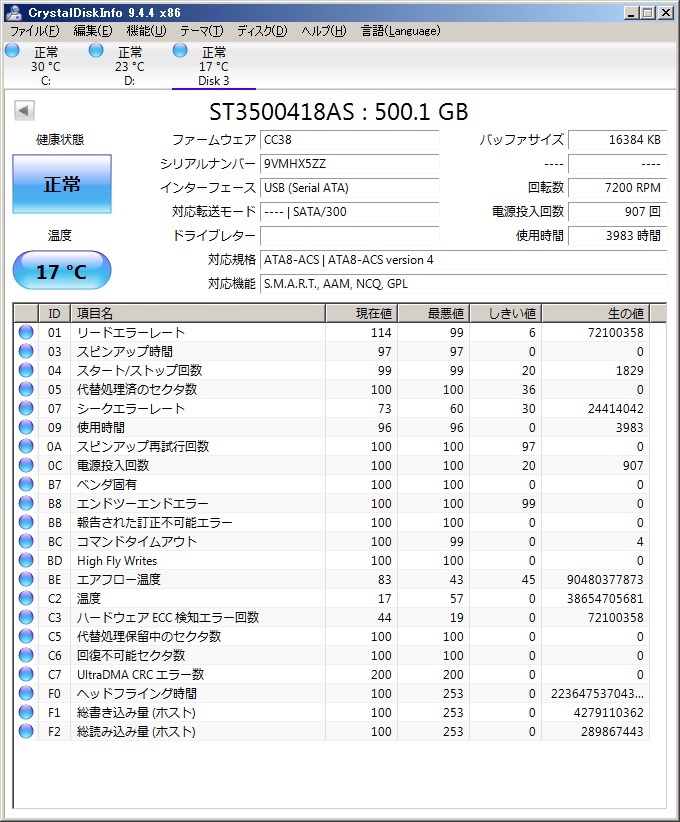The image size is (680, 822).
Task: Click status icon of row 05 代替処理済のセクタ数
Action: click(x=26, y=389)
